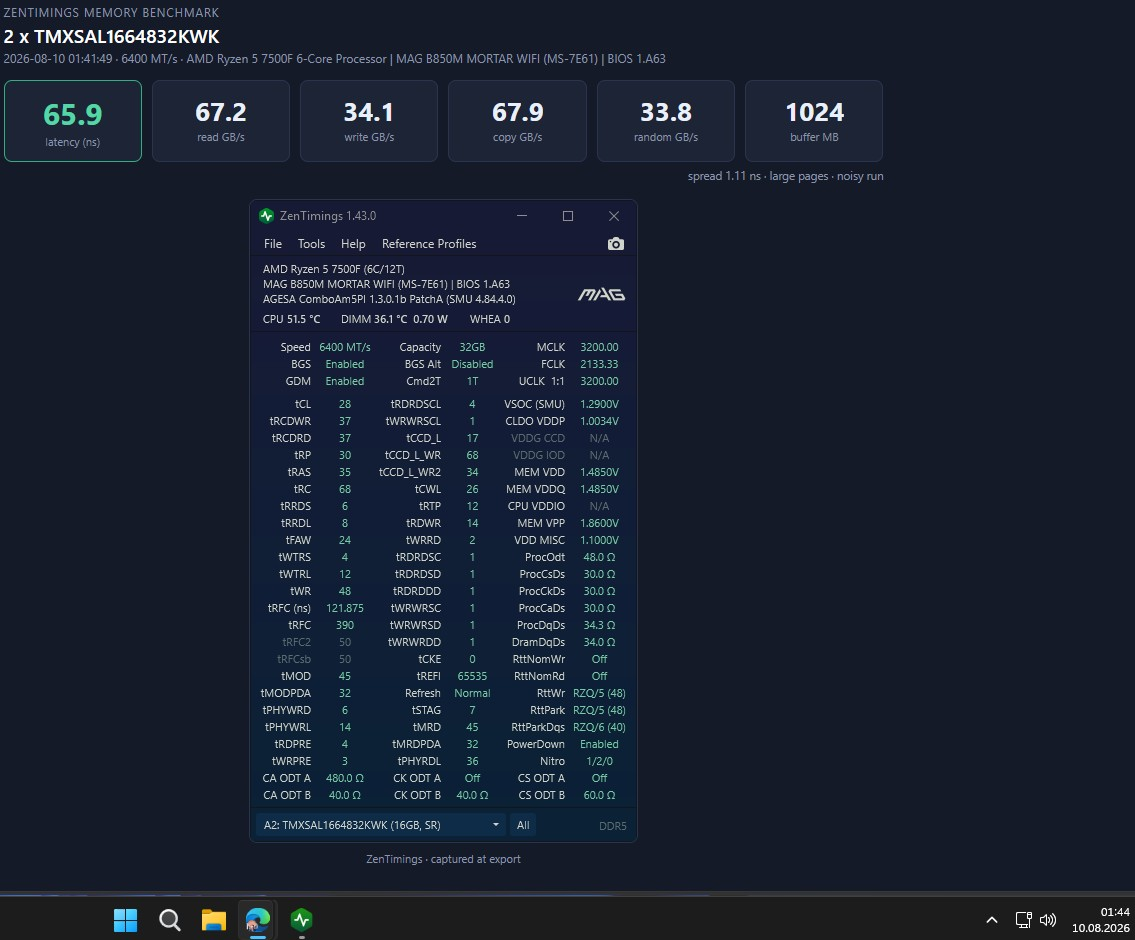Open File Explorer from taskbar
The height and width of the screenshot is (940, 1135).
[x=214, y=920]
